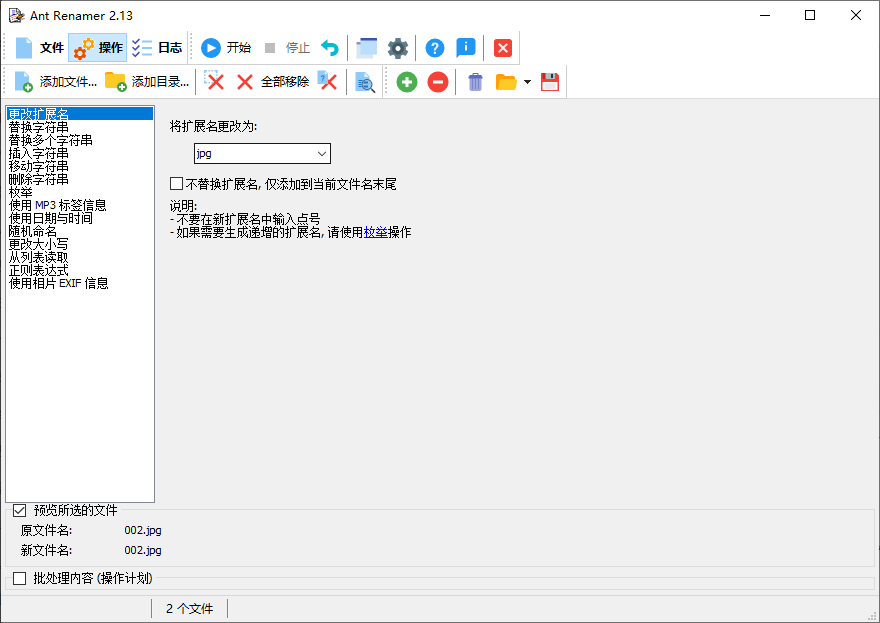The height and width of the screenshot is (623, 880).
Task: Click the trash can delete icon
Action: [474, 82]
